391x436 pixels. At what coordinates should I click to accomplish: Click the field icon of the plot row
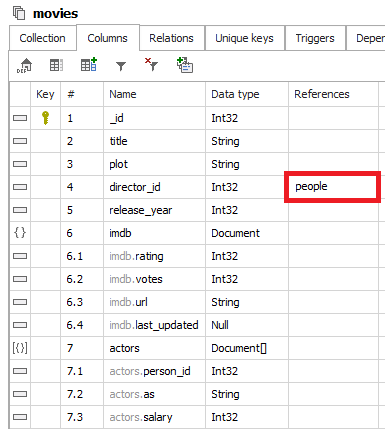pos(20,164)
